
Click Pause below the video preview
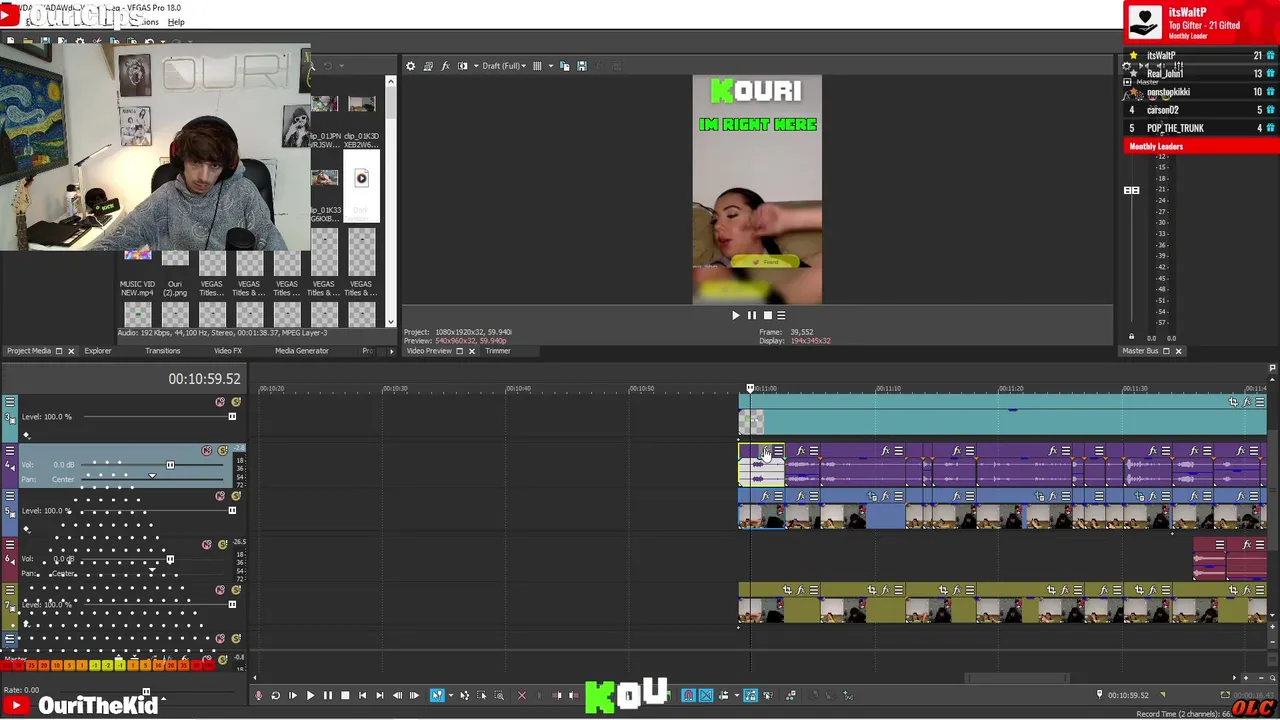(752, 315)
